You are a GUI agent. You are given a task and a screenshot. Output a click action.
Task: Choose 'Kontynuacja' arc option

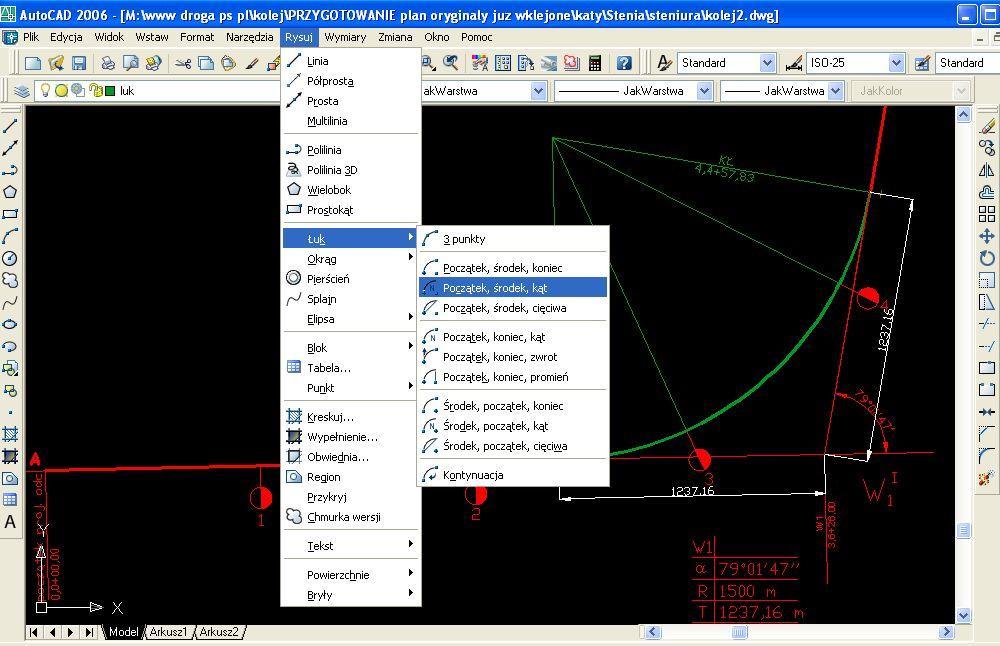pos(513,475)
